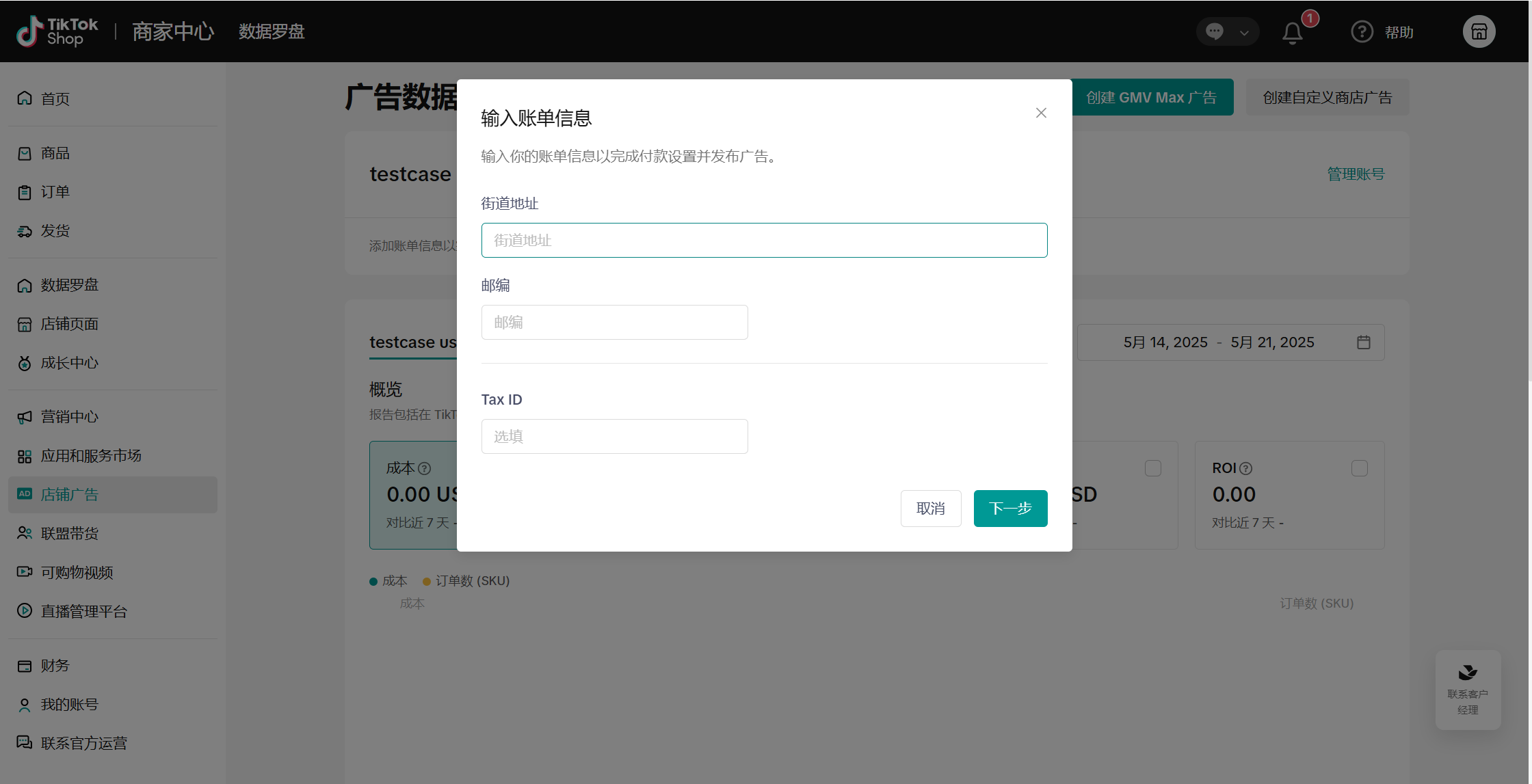
Task: Click the Tax ID input field
Action: 614,436
